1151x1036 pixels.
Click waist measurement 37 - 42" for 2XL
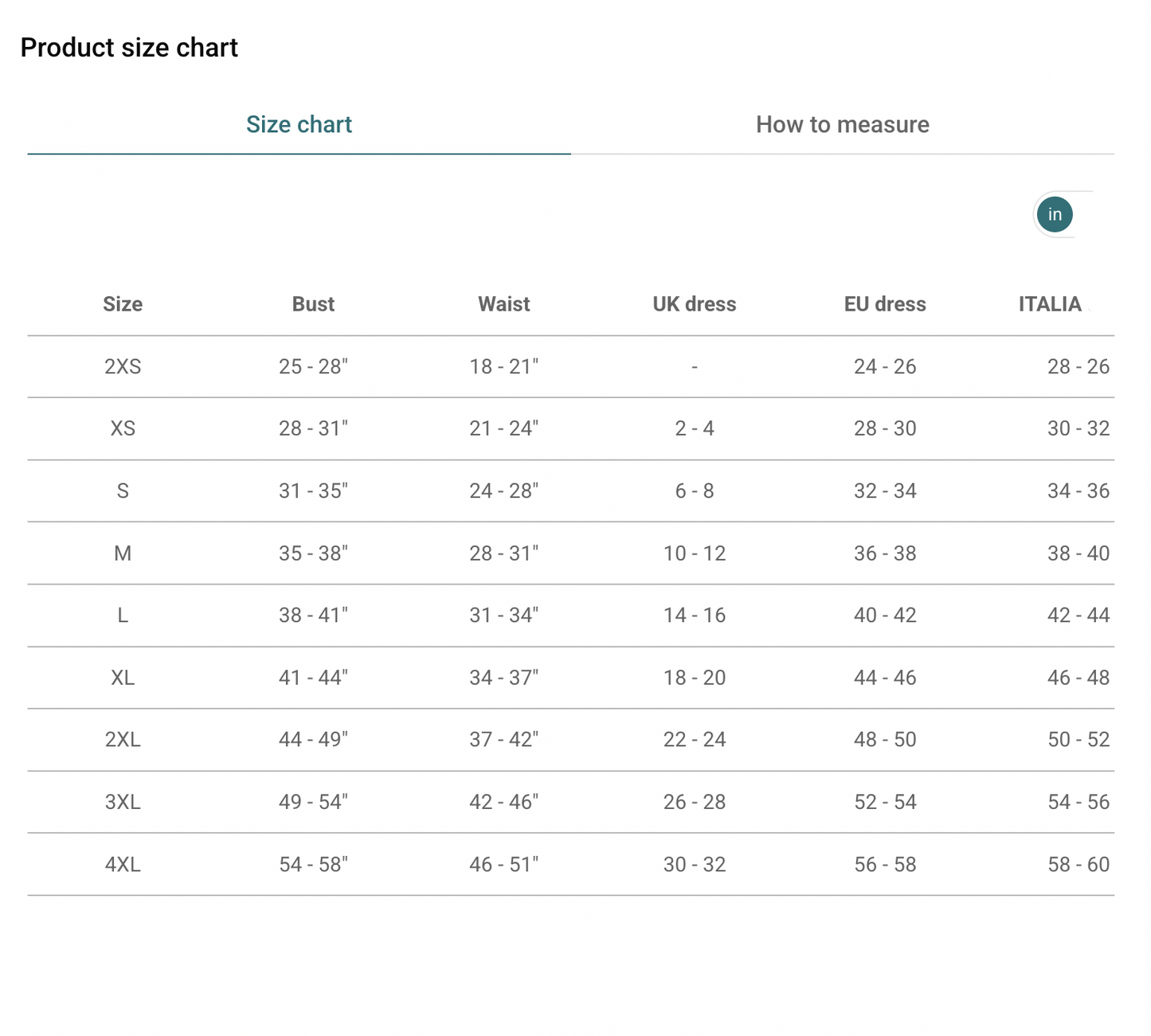pos(503,740)
